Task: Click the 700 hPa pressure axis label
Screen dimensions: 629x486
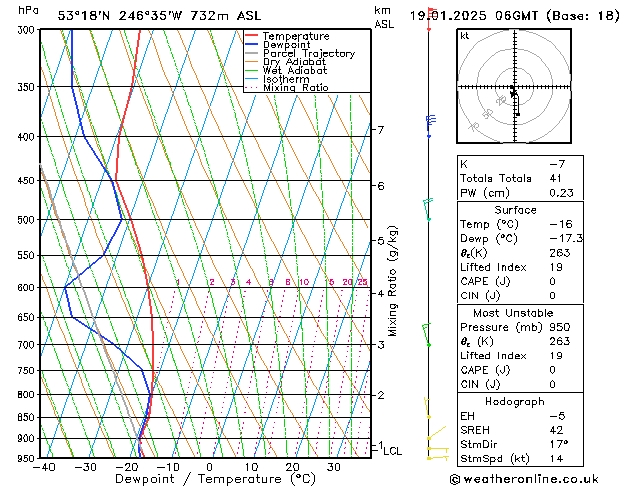Action: pos(28,345)
